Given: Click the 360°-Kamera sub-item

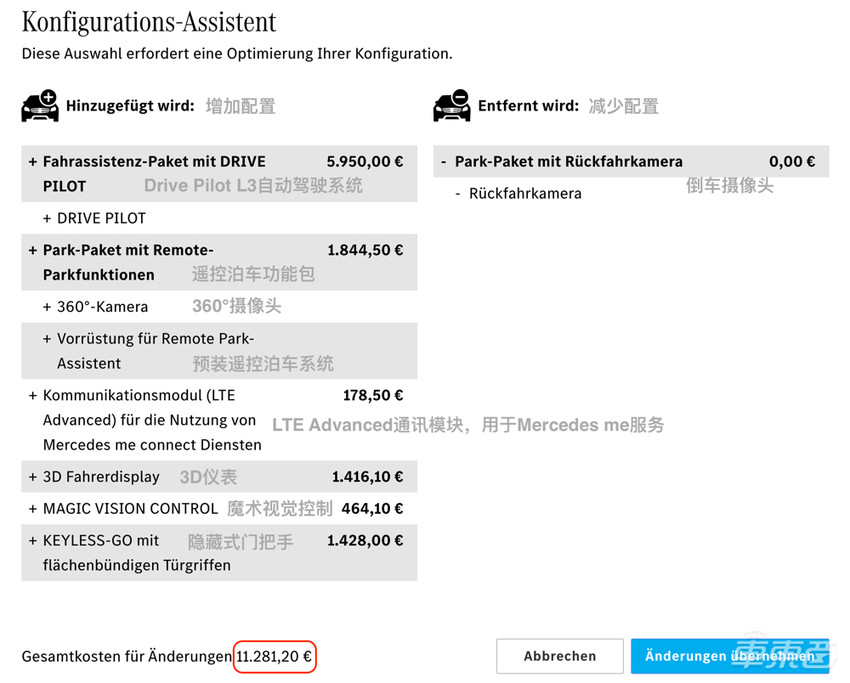Looking at the screenshot, I should (x=102, y=307).
